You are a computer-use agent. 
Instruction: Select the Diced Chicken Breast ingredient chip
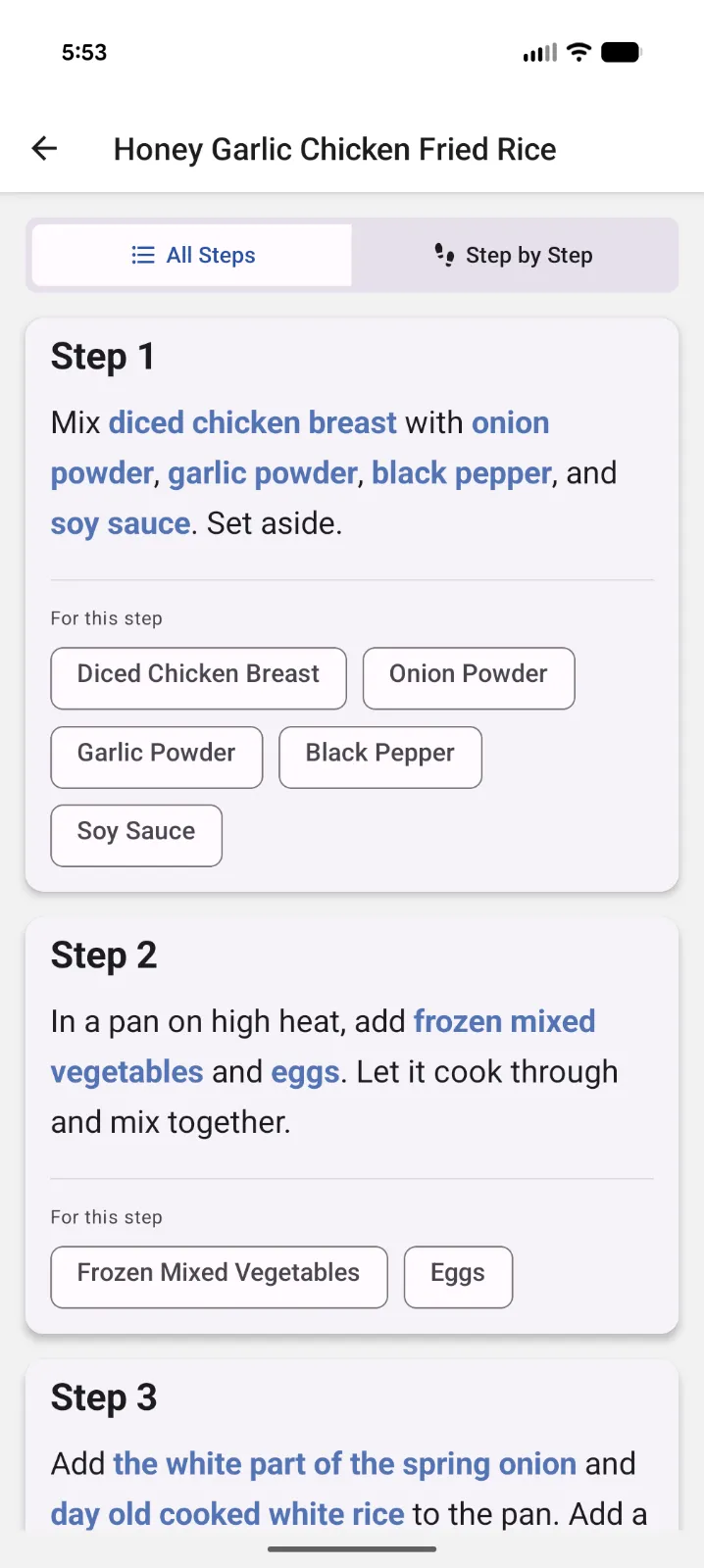tap(198, 677)
